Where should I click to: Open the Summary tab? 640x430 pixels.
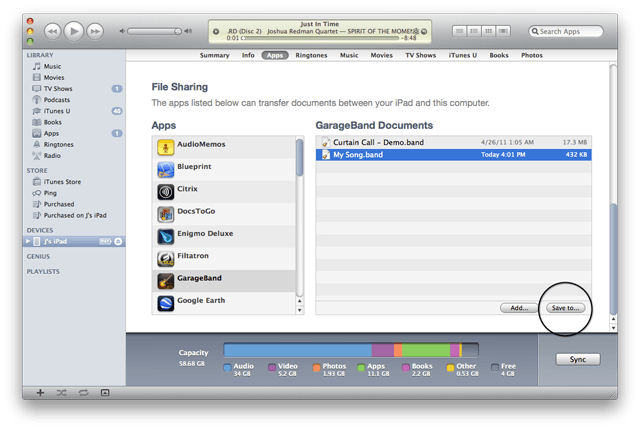click(214, 55)
